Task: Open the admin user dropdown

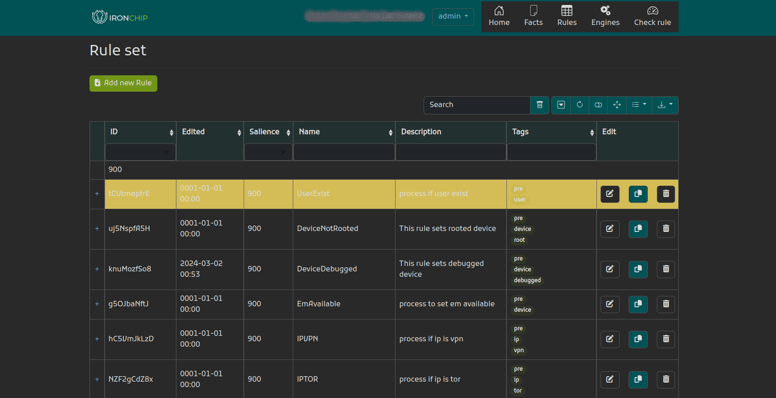Action: click(x=453, y=16)
